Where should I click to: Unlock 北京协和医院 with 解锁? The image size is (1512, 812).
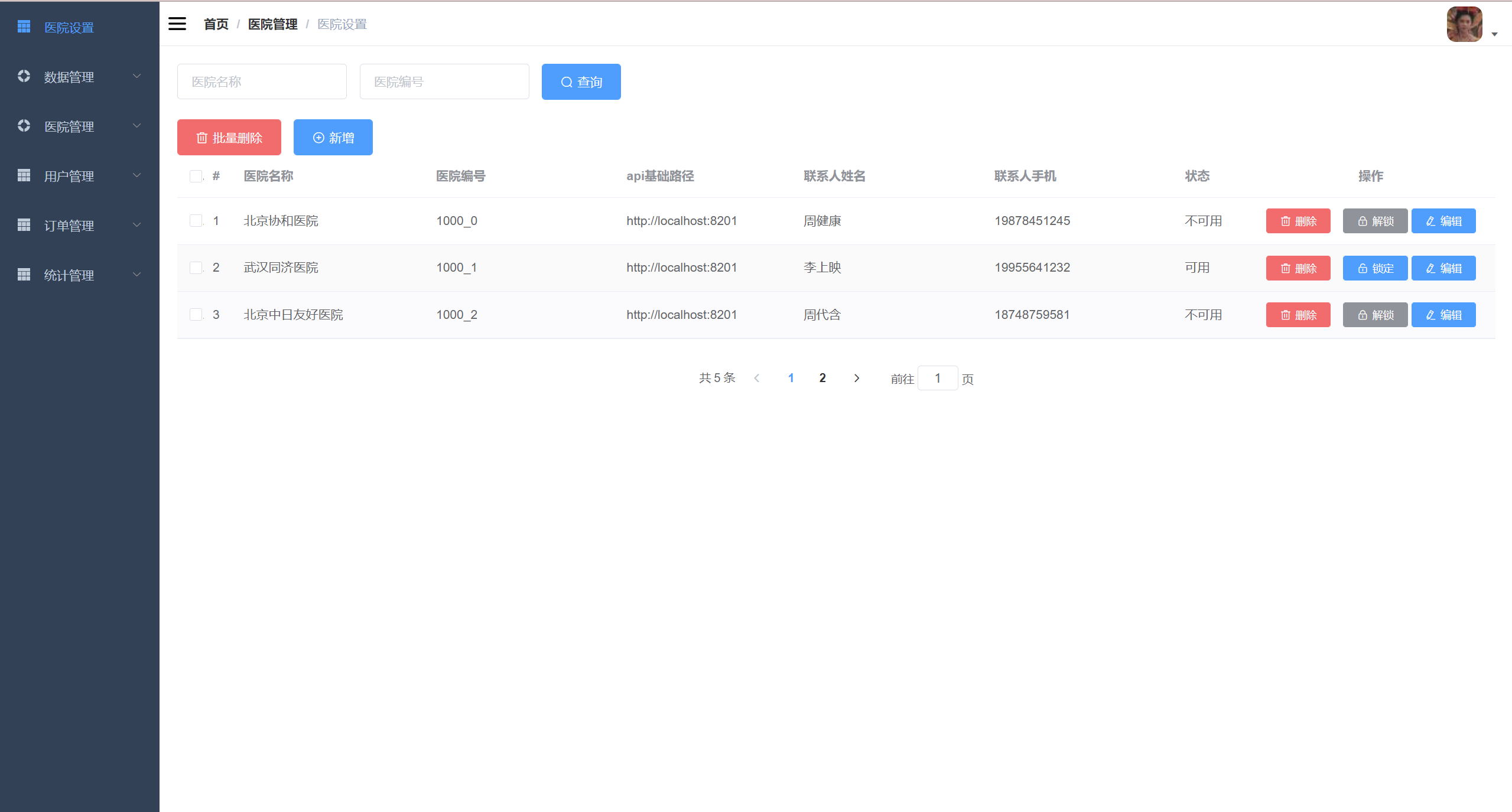(x=1376, y=221)
